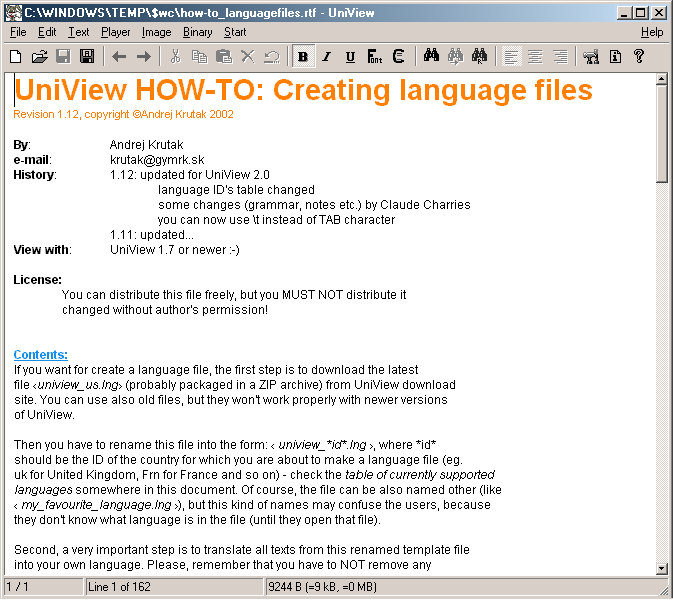Center align the text
673x600 pixels.
(x=535, y=56)
